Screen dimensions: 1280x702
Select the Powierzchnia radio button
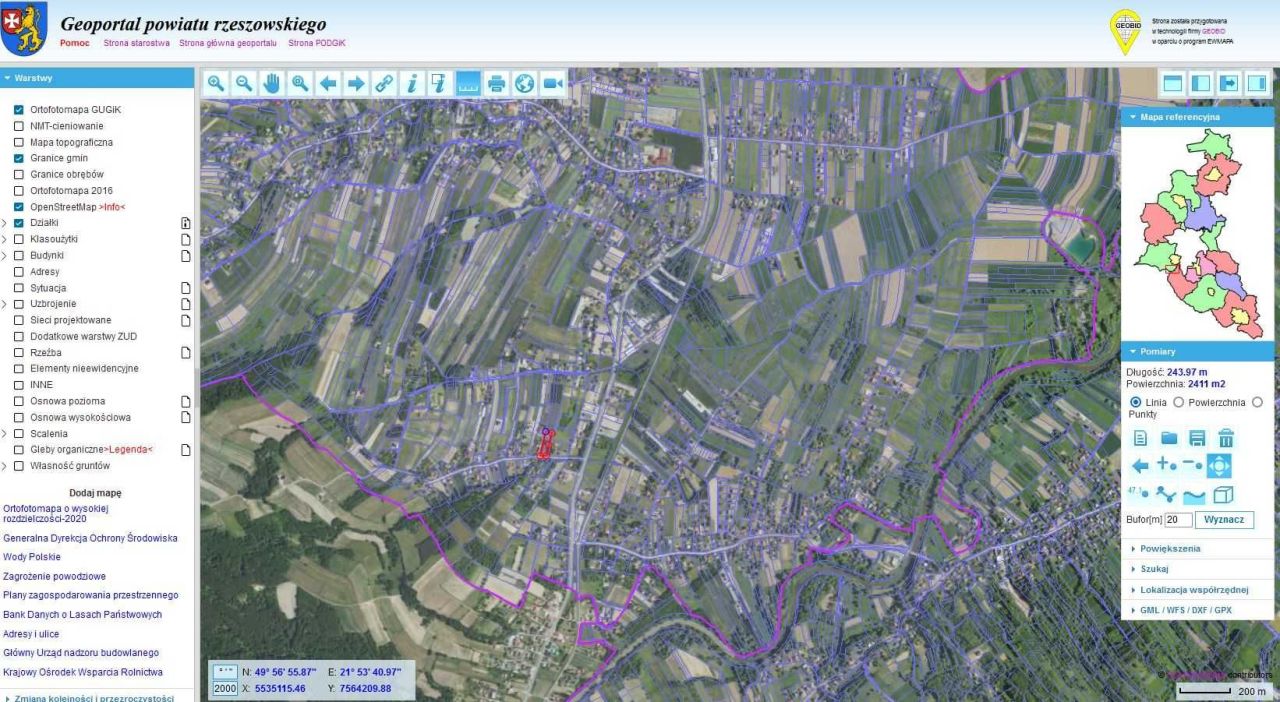[1179, 402]
